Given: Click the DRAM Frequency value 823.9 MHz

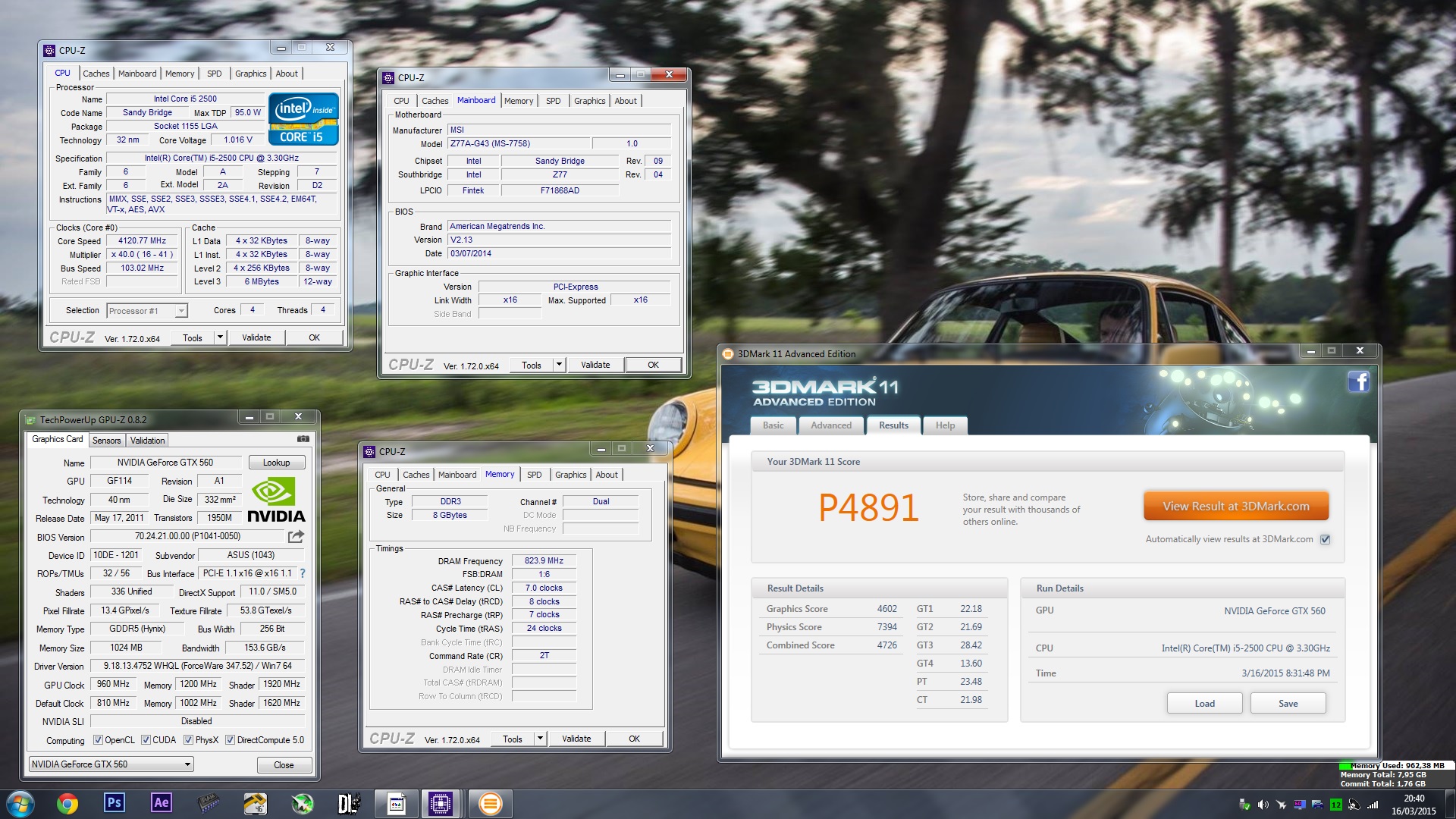Looking at the screenshot, I should (544, 561).
